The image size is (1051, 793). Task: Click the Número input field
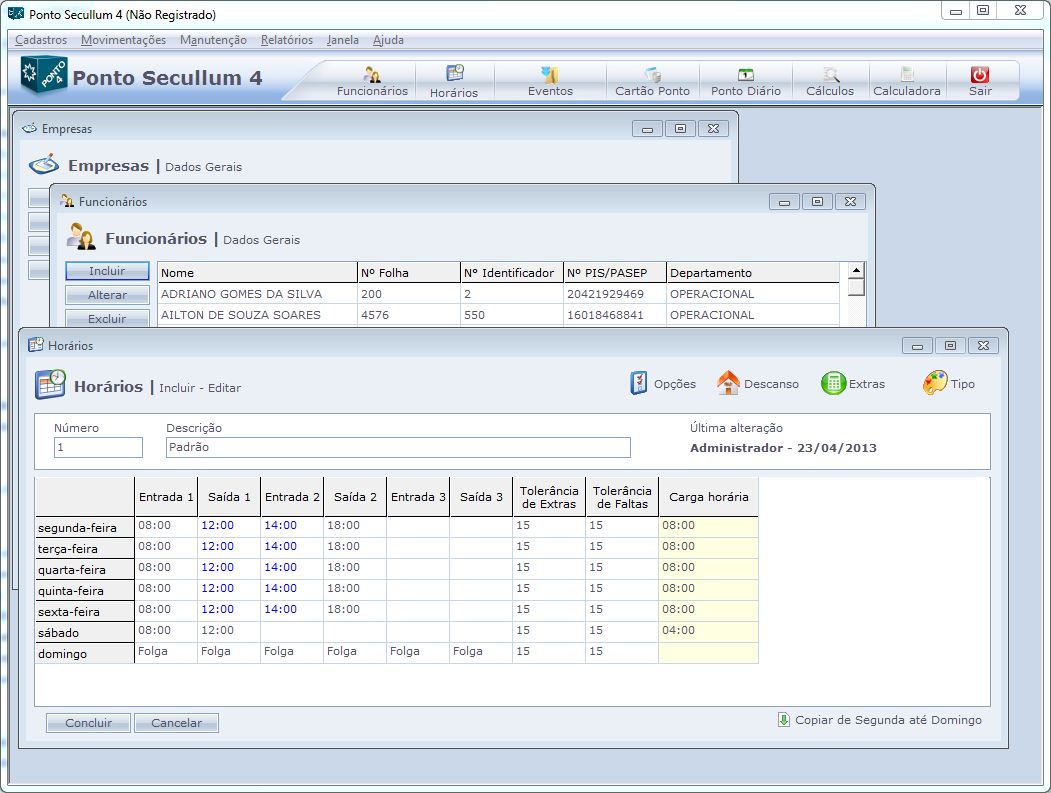point(99,447)
